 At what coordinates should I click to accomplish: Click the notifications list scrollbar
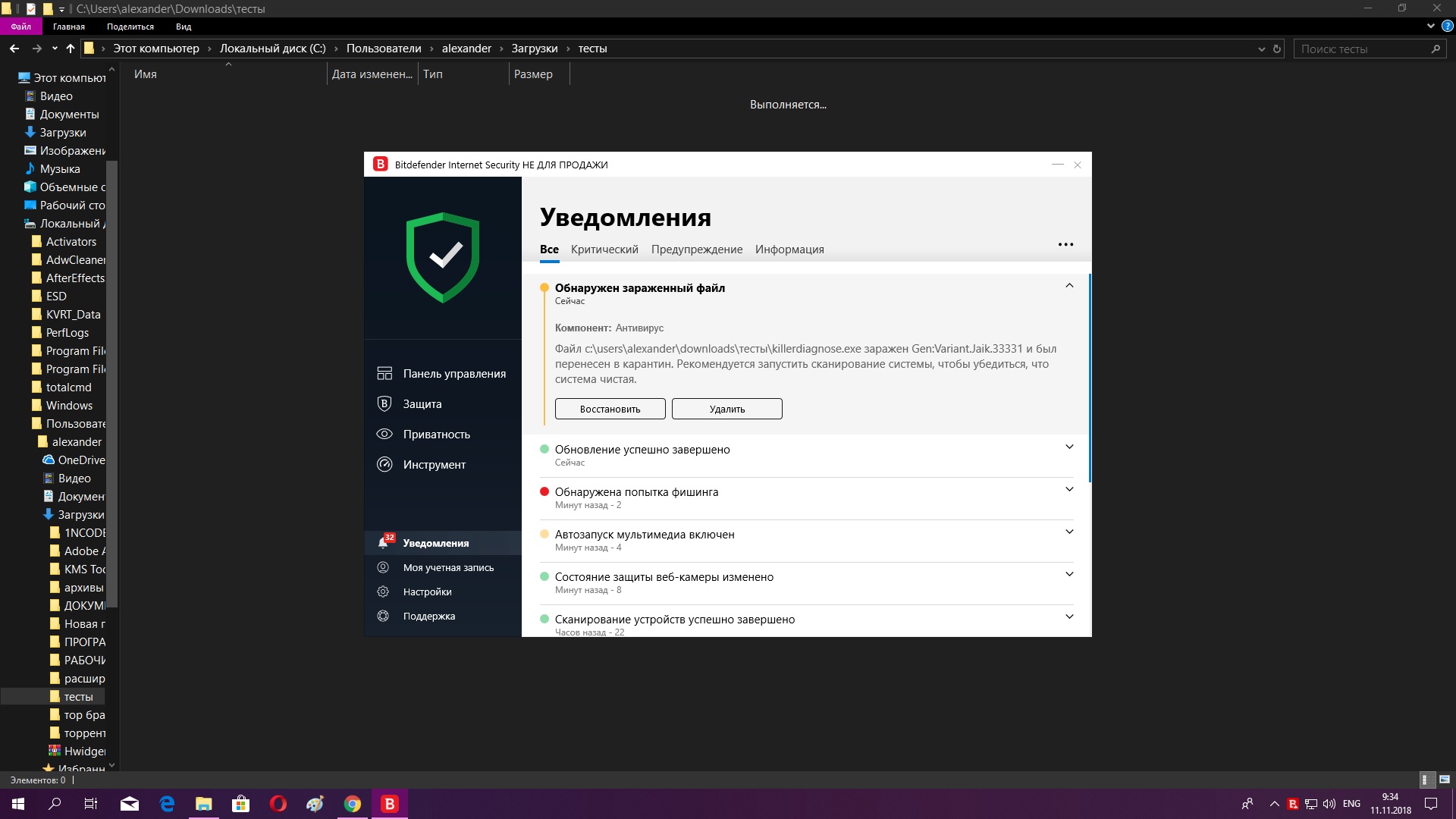(x=1090, y=379)
